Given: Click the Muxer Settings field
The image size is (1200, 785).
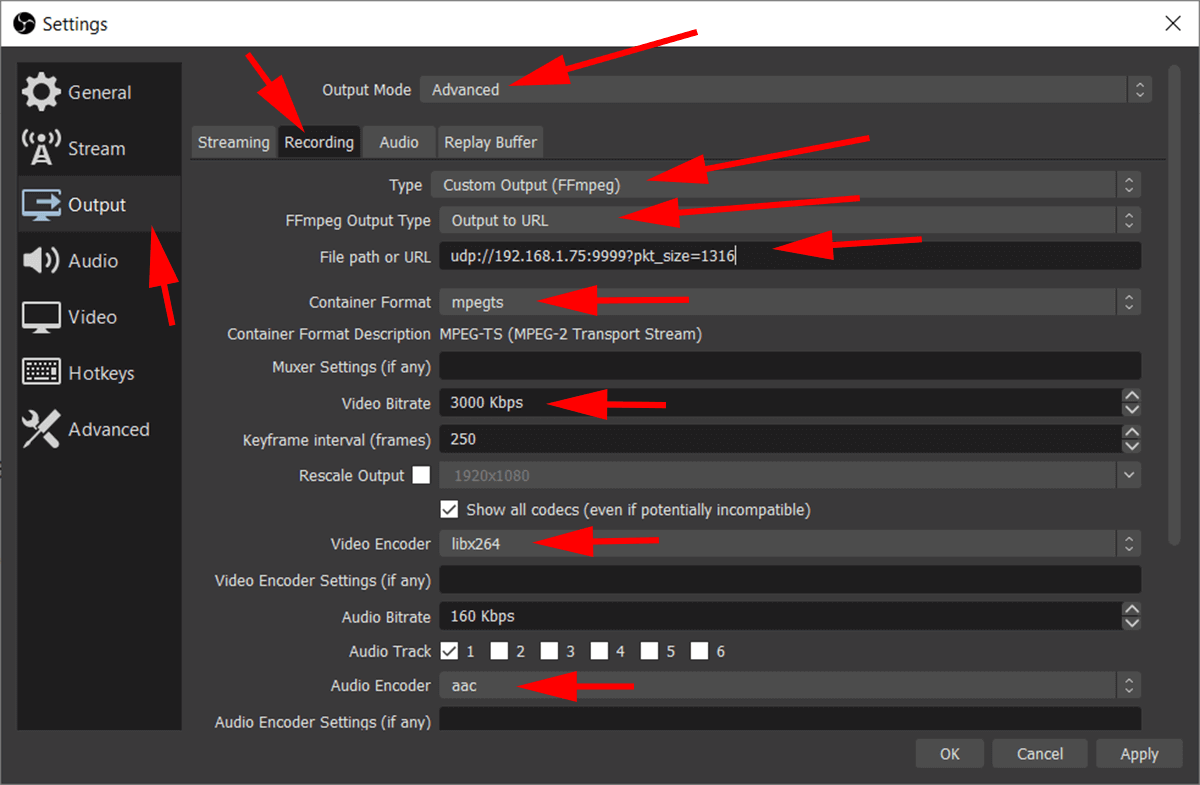Looking at the screenshot, I should tap(789, 366).
